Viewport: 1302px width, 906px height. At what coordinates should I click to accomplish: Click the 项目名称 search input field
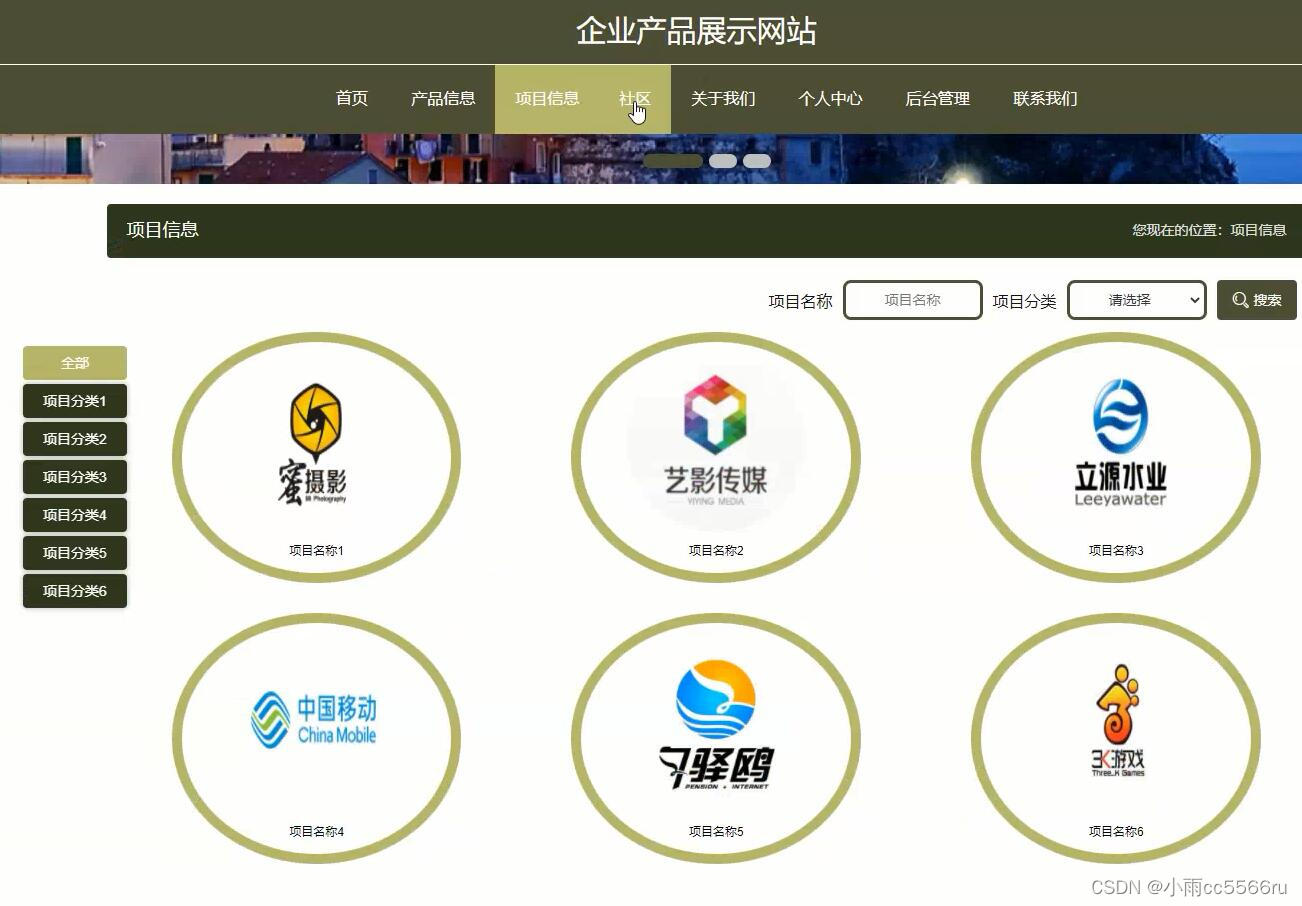(x=912, y=299)
